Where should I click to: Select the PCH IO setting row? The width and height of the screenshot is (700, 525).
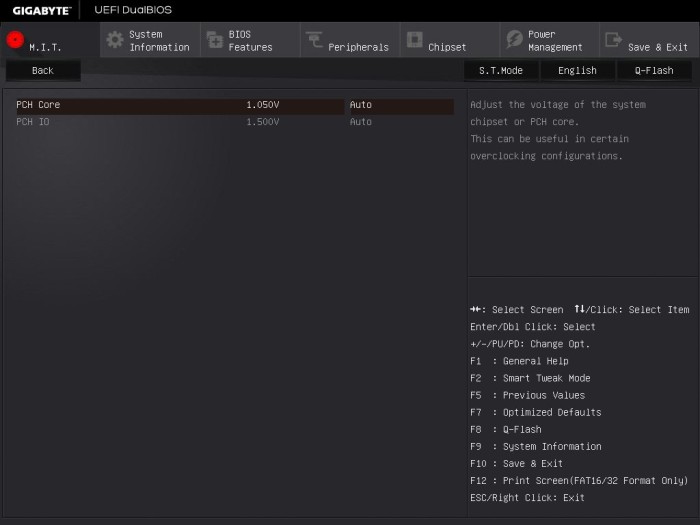pos(235,122)
